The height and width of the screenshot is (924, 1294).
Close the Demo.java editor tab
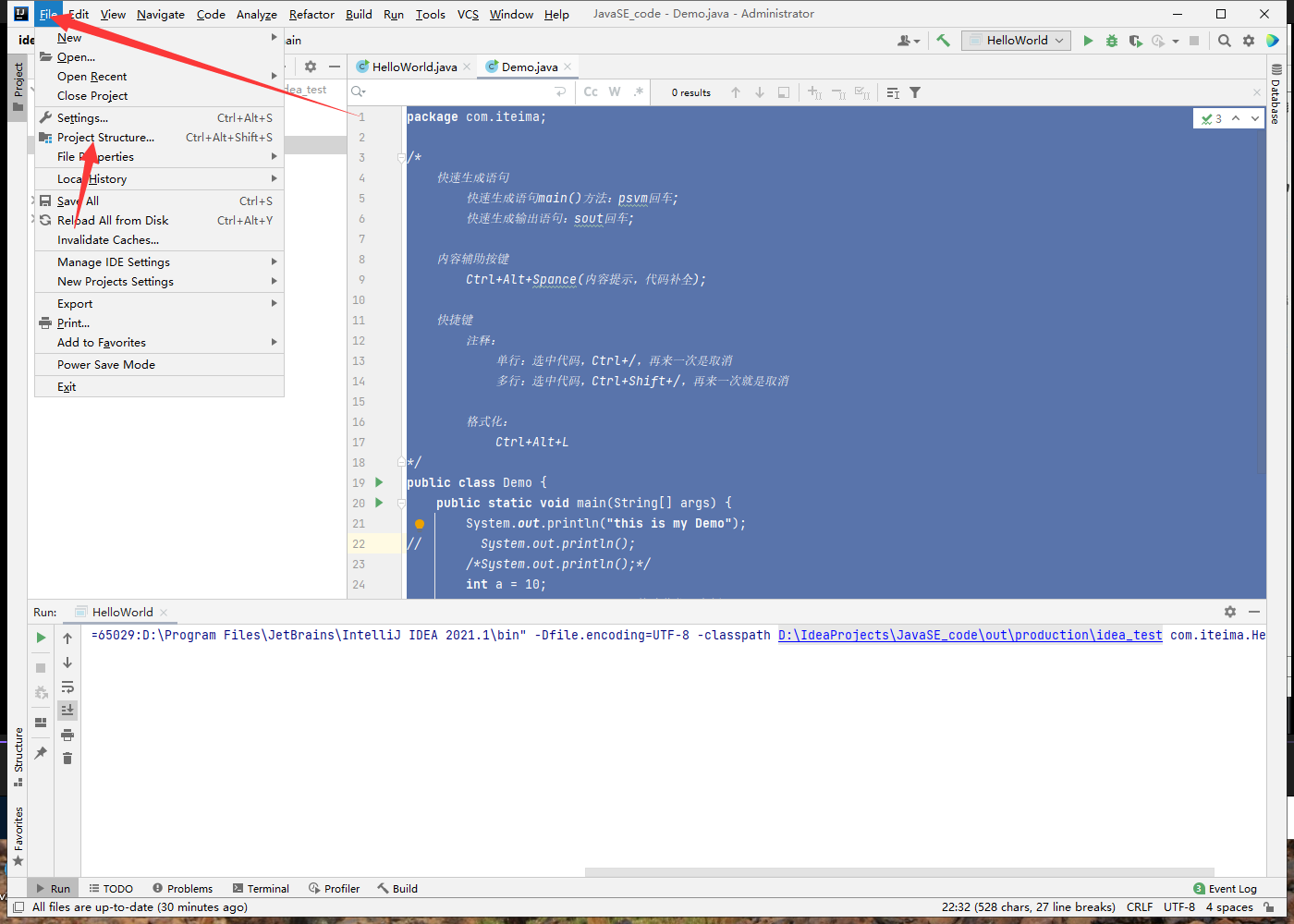(x=568, y=67)
